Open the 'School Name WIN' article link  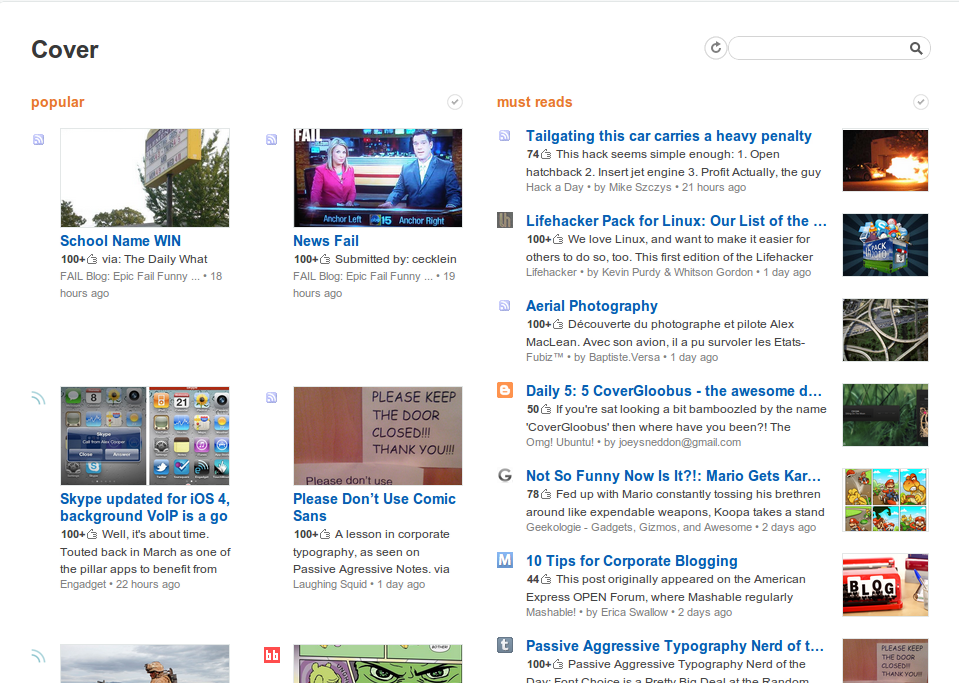(120, 241)
